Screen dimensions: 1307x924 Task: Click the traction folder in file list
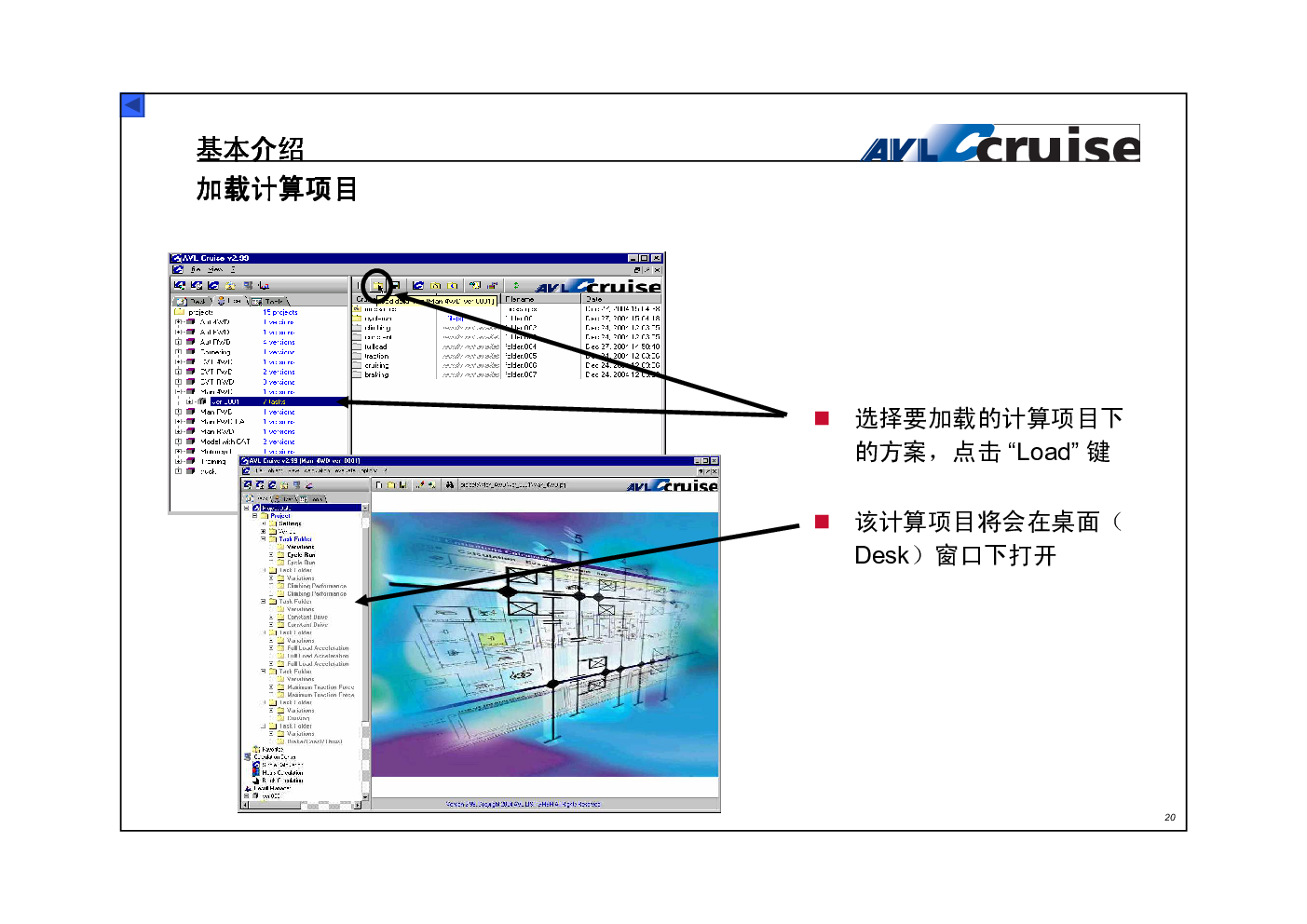[376, 356]
